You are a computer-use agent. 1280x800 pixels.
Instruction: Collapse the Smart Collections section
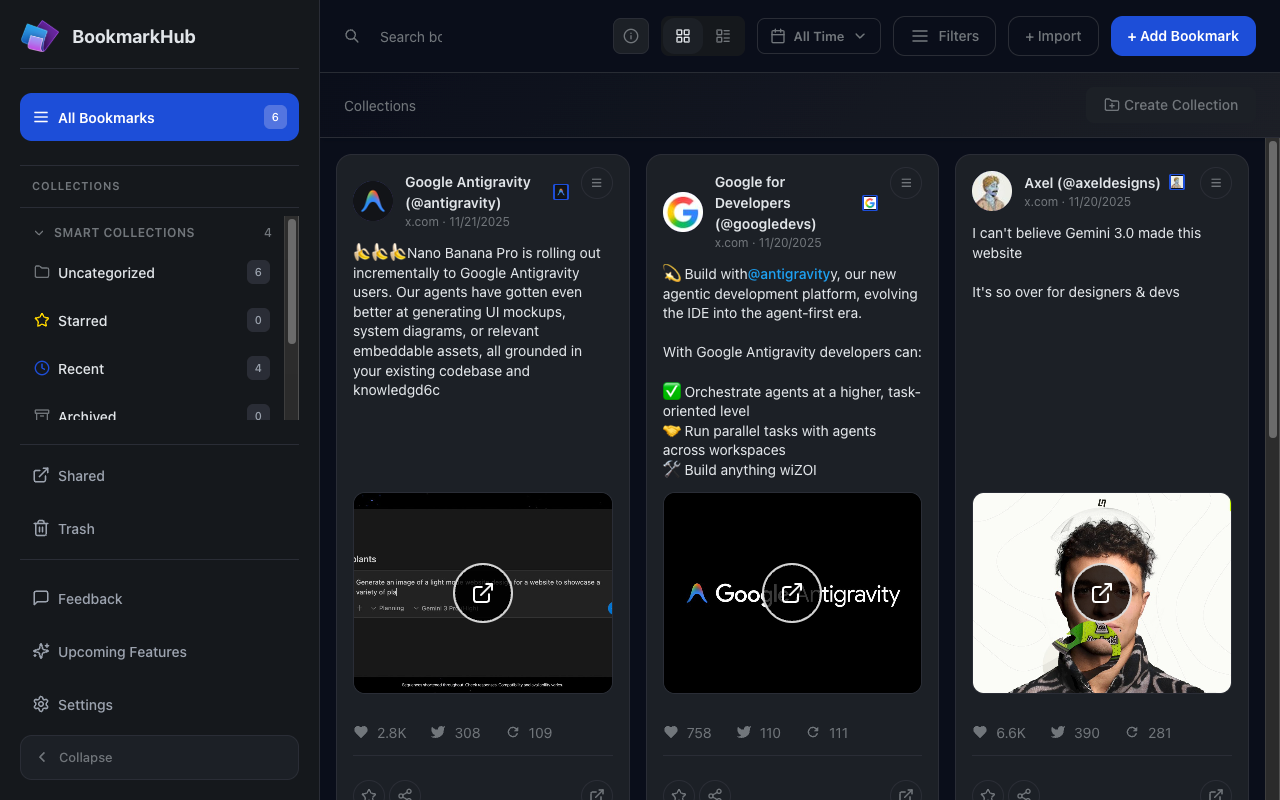pyautogui.click(x=152, y=232)
